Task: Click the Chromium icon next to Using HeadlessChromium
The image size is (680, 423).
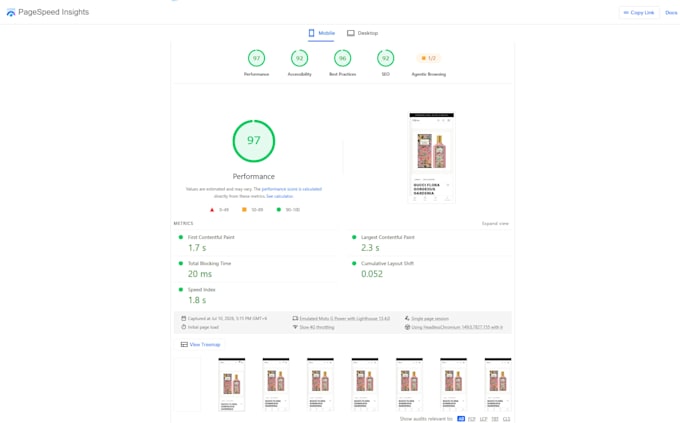Action: click(407, 327)
